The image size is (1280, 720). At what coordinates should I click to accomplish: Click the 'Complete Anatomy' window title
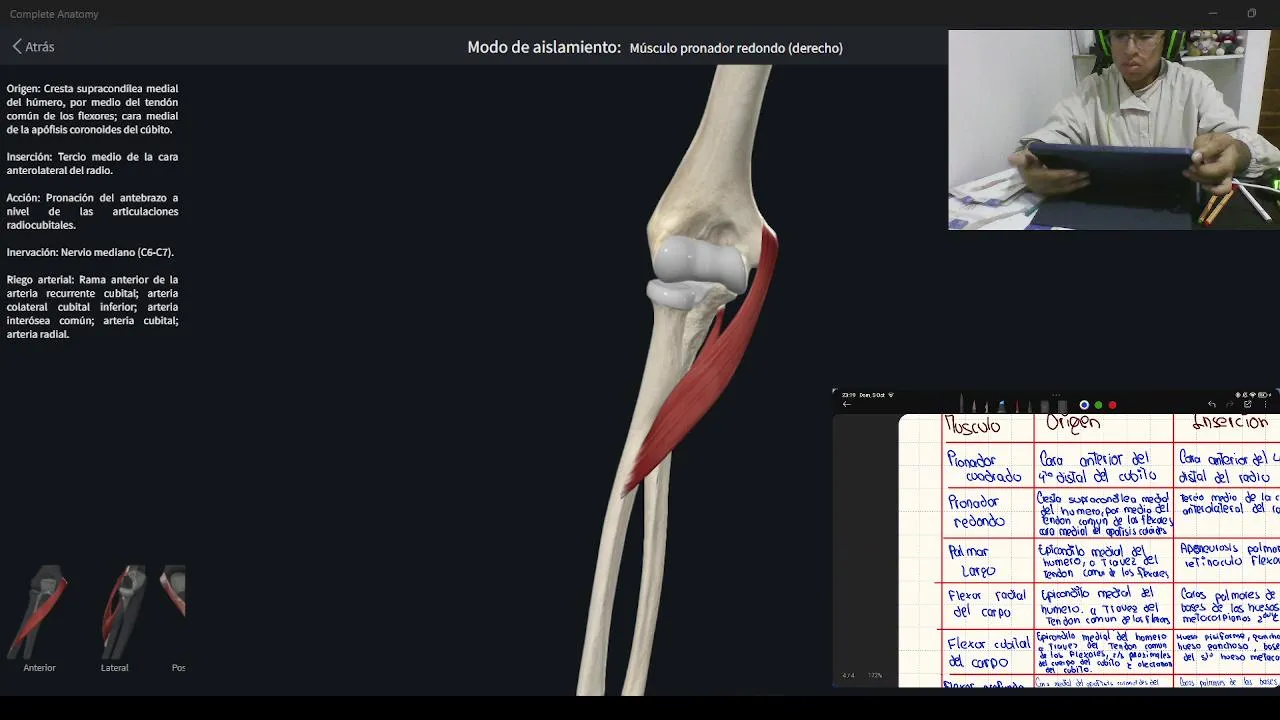coord(54,14)
